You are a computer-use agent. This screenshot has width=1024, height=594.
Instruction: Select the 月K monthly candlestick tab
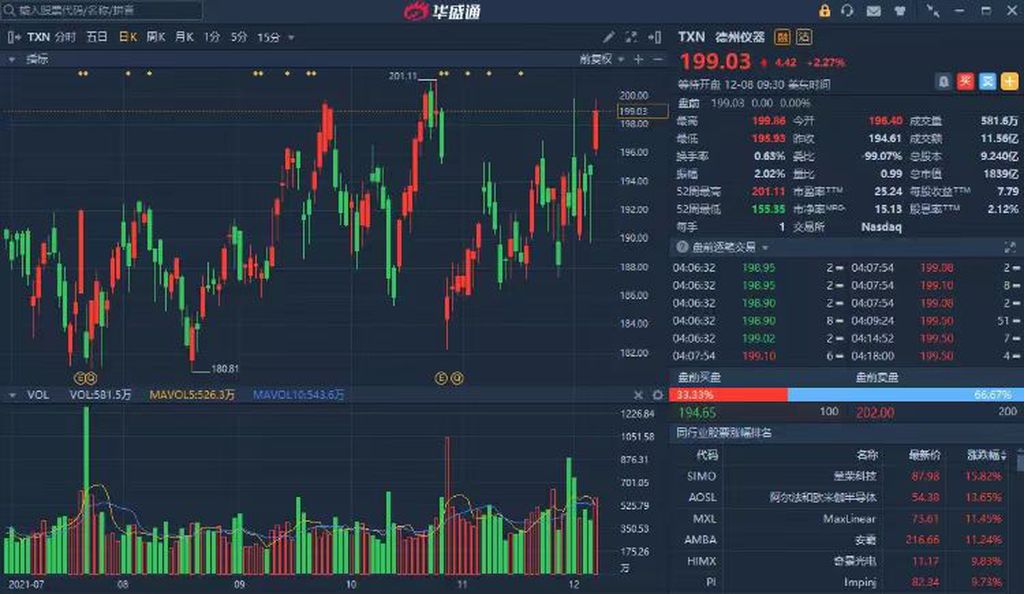(x=184, y=37)
